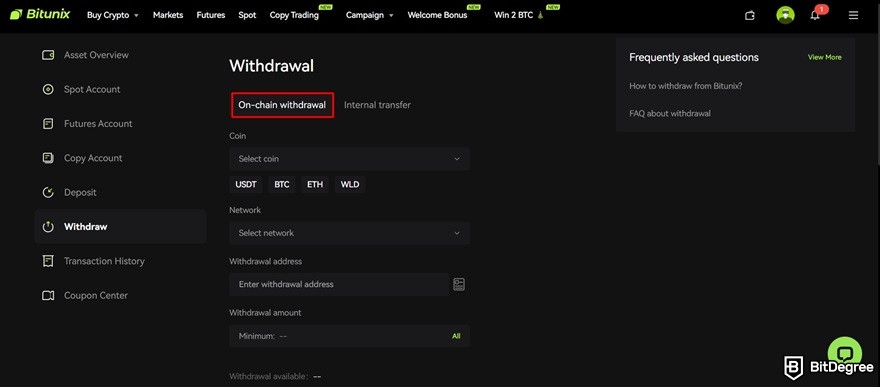Open the Select network dropdown

[x=349, y=233]
